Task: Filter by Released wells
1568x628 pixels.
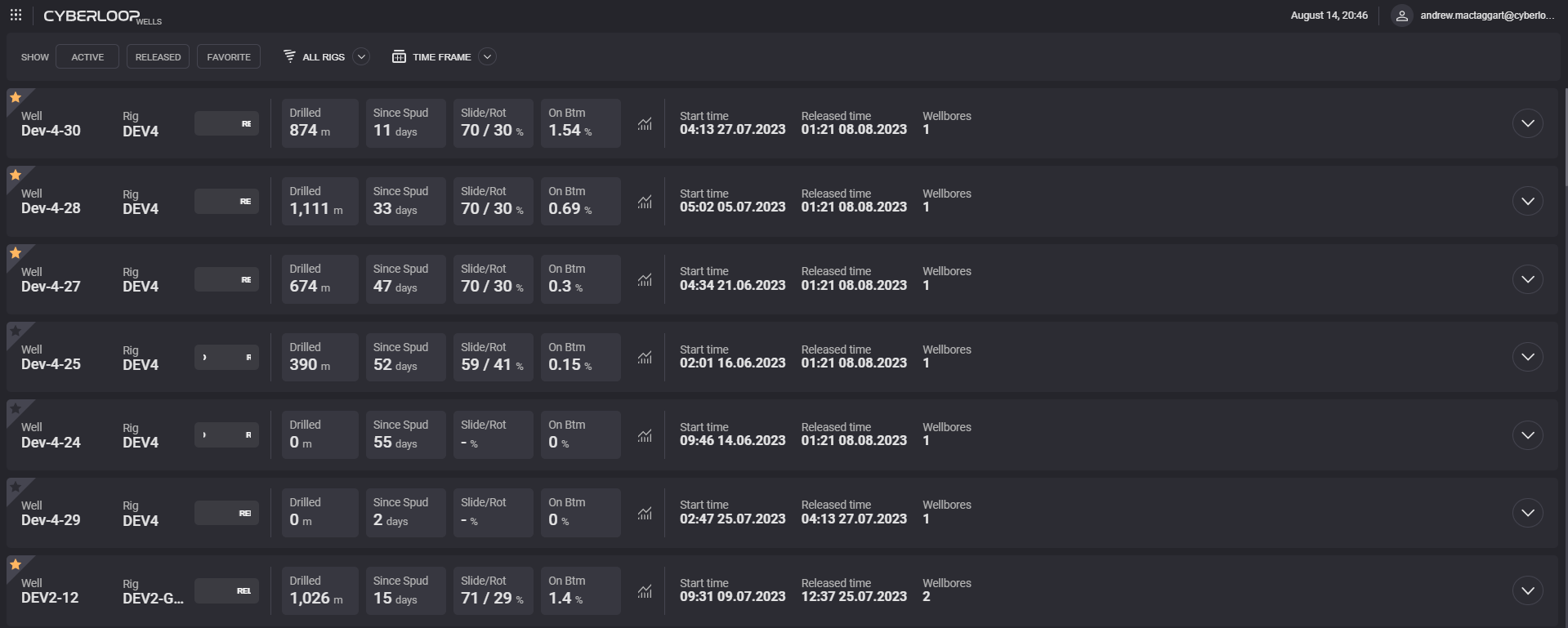Action: coord(158,57)
